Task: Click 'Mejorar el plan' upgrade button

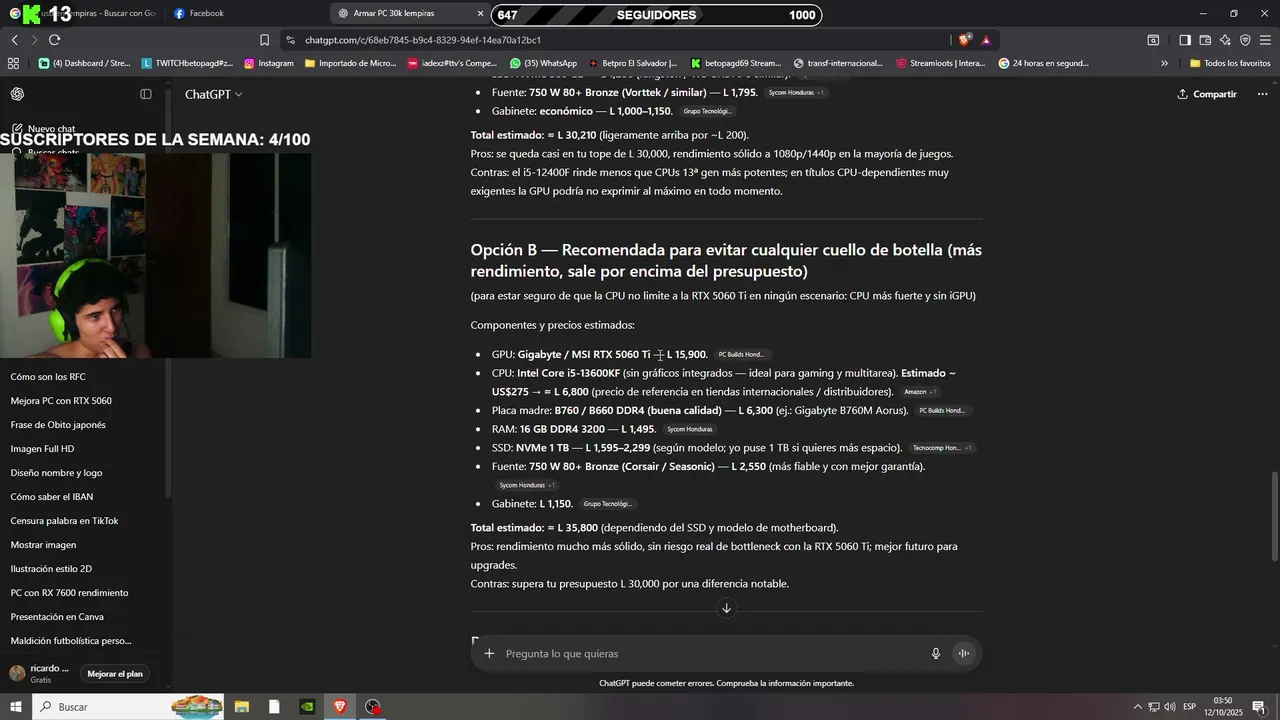Action: 115,674
